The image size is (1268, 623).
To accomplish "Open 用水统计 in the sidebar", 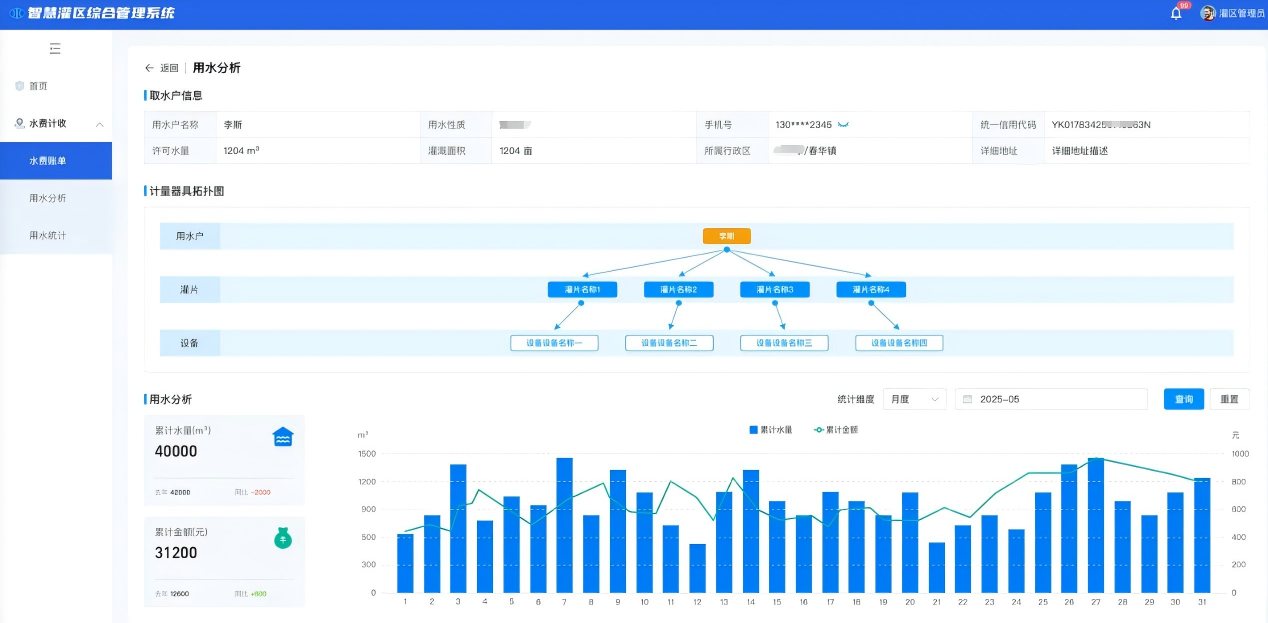I will tap(48, 235).
